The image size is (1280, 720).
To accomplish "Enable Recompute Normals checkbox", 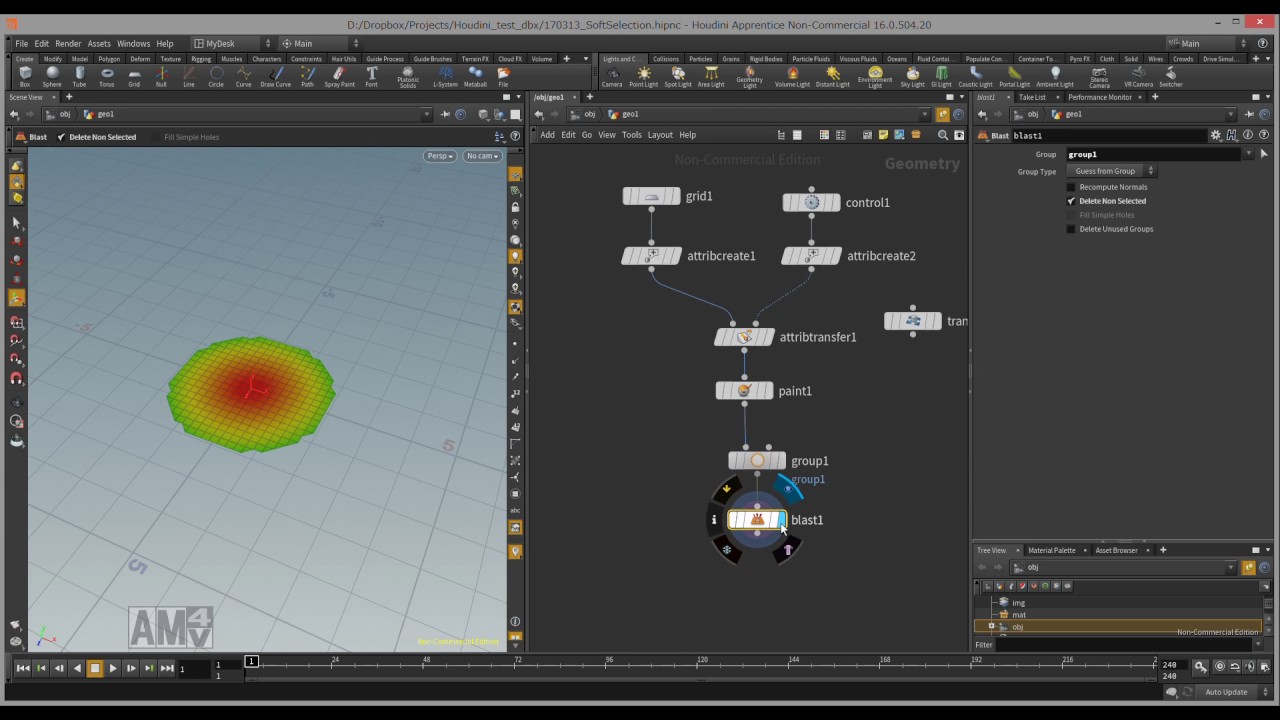I will [1071, 187].
